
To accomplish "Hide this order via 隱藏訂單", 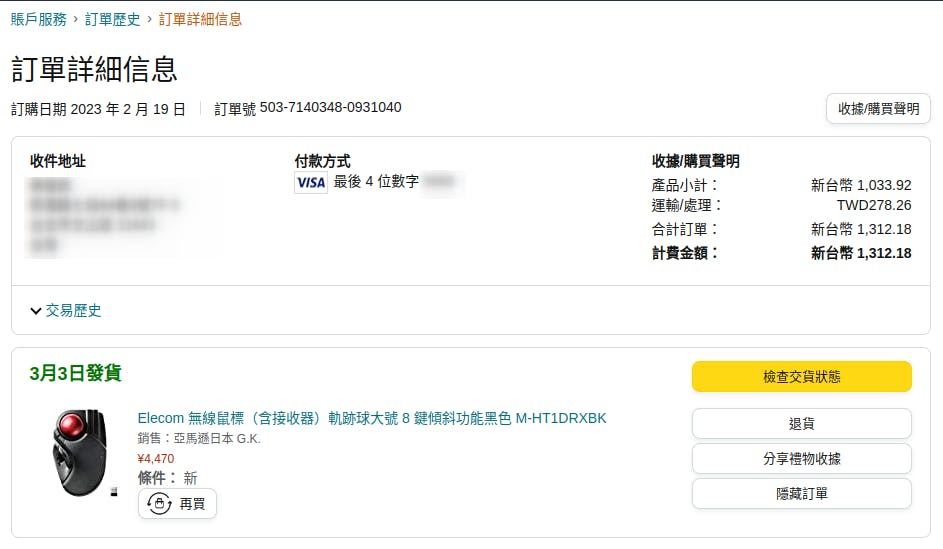I will [802, 494].
